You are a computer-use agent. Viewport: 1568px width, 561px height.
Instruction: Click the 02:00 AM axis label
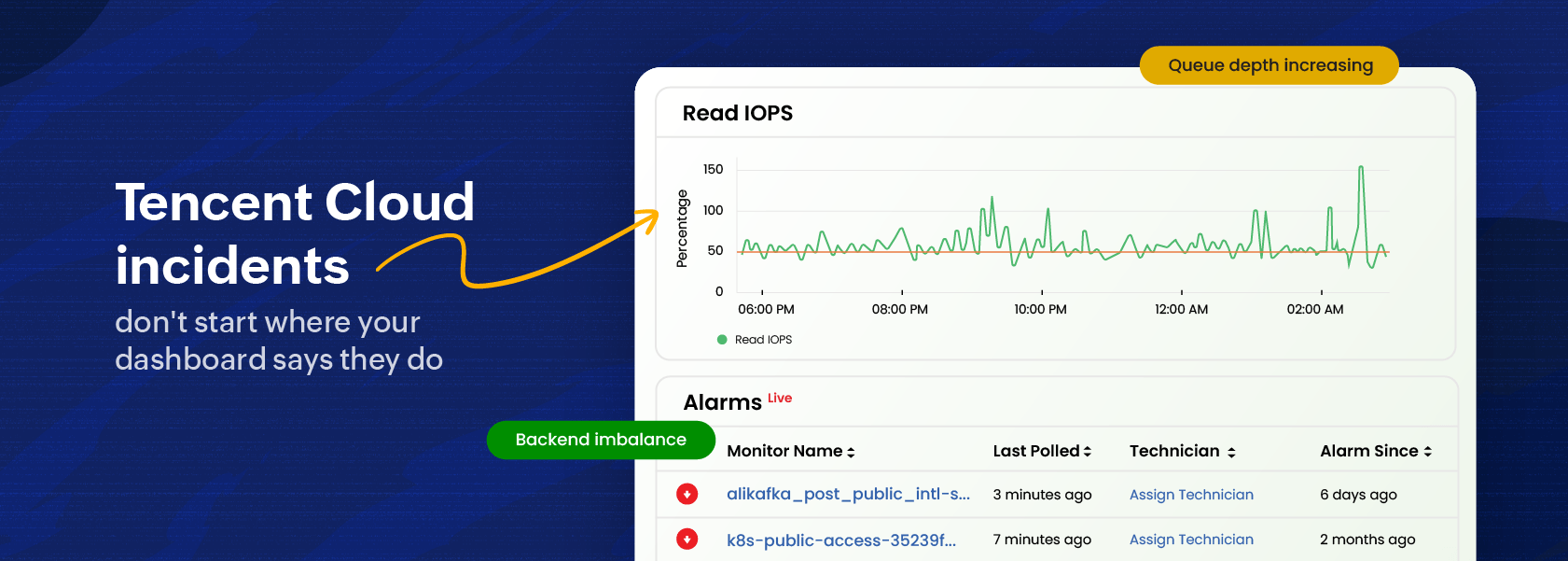tap(1315, 309)
